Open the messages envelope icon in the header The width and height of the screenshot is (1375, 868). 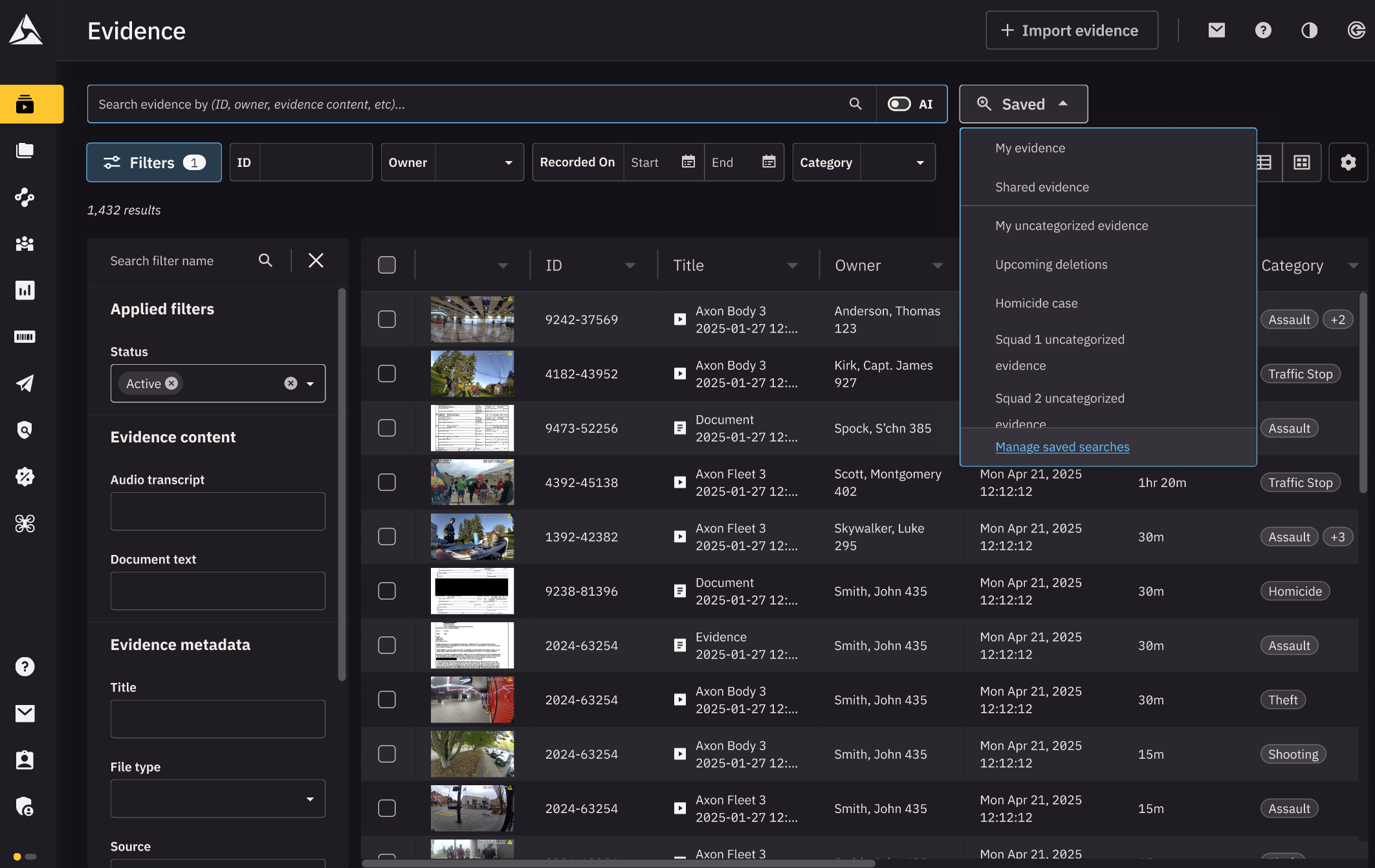coord(1216,30)
